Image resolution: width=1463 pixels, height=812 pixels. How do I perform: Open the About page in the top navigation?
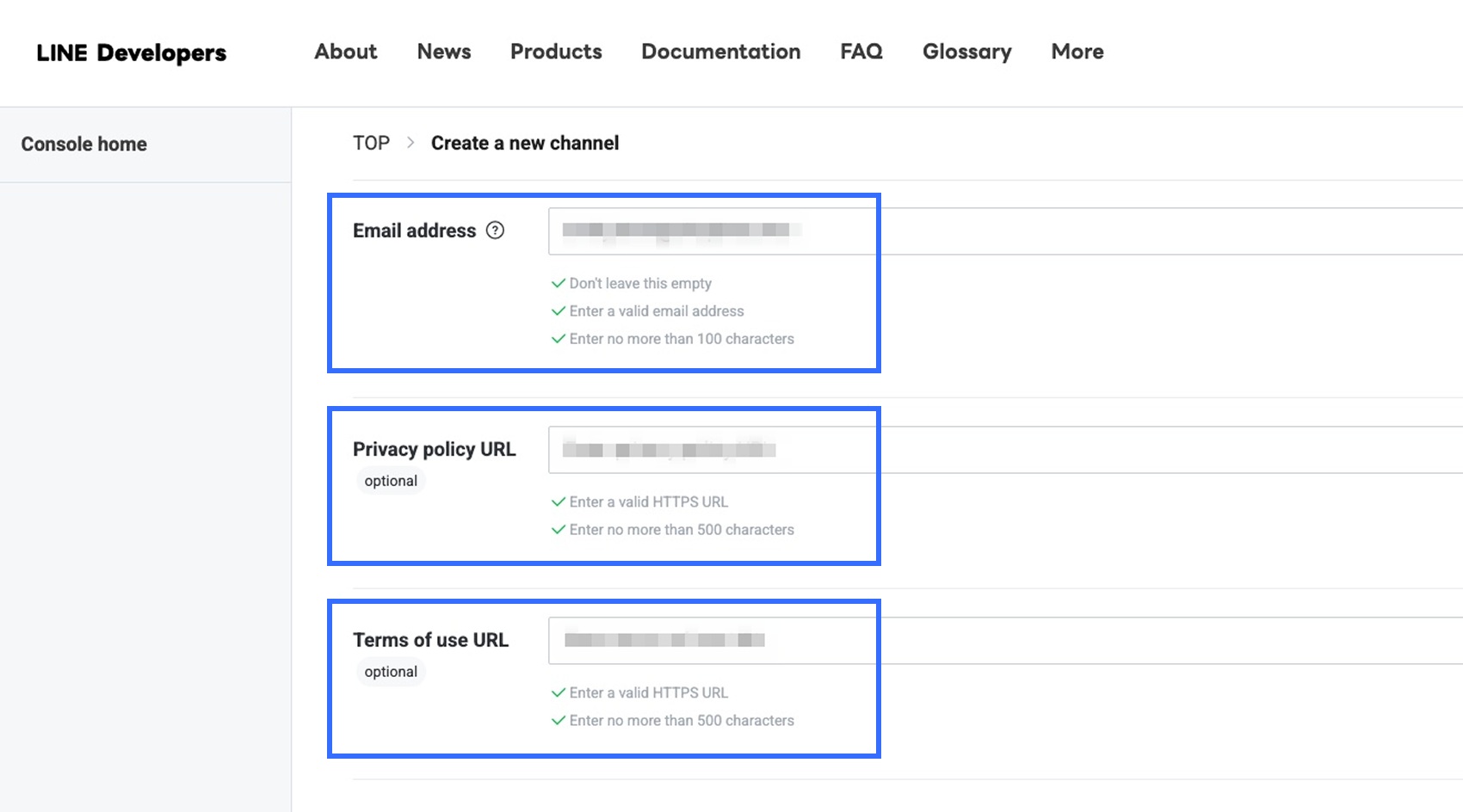(345, 52)
